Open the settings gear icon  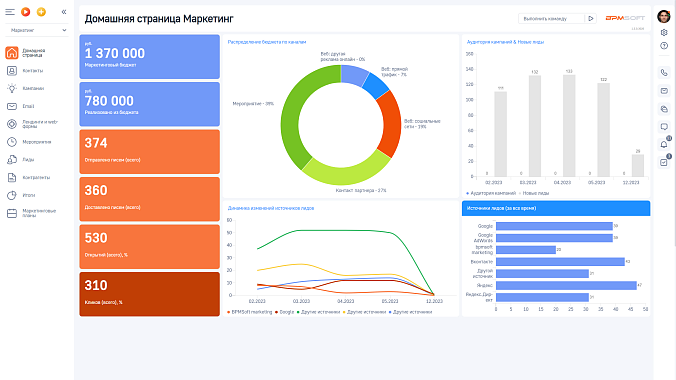tap(664, 32)
